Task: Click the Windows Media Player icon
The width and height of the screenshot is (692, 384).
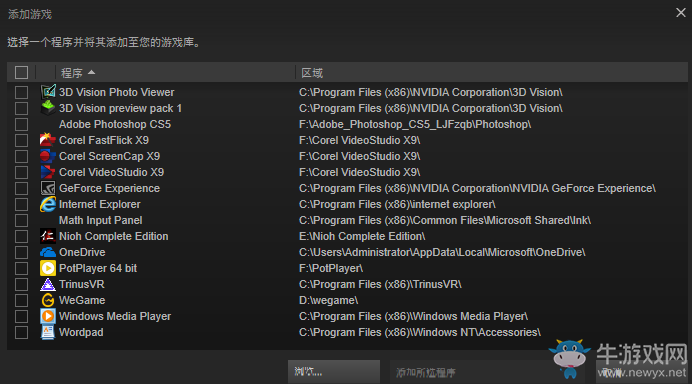Action: tap(48, 316)
